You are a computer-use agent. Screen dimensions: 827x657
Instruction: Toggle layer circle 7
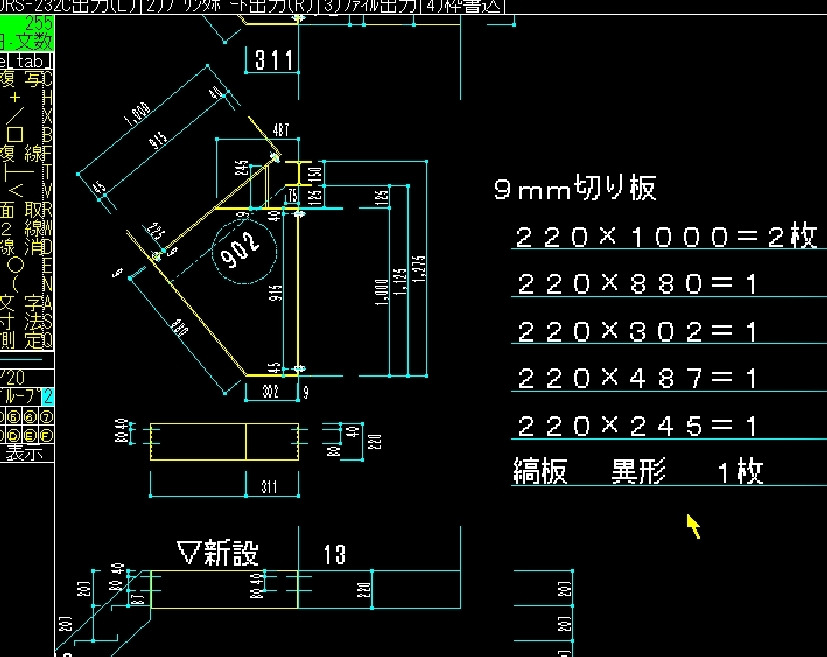[x=46, y=417]
